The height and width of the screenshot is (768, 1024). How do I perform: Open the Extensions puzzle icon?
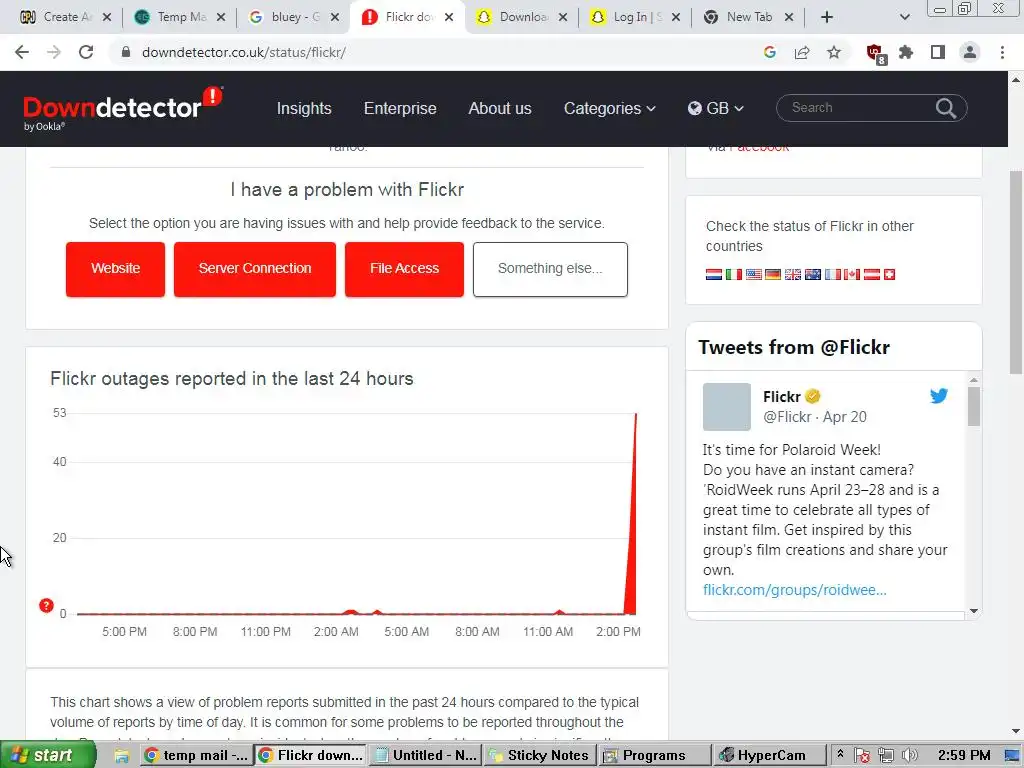pos(906,52)
